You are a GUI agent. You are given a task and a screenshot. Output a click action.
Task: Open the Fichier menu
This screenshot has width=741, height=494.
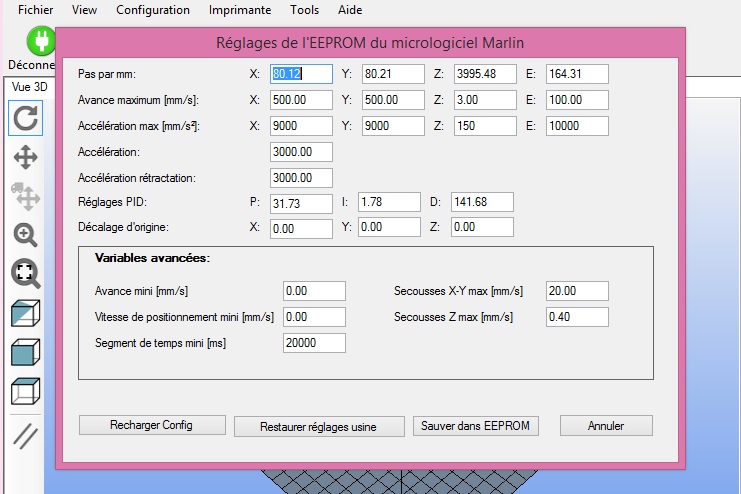[35, 10]
